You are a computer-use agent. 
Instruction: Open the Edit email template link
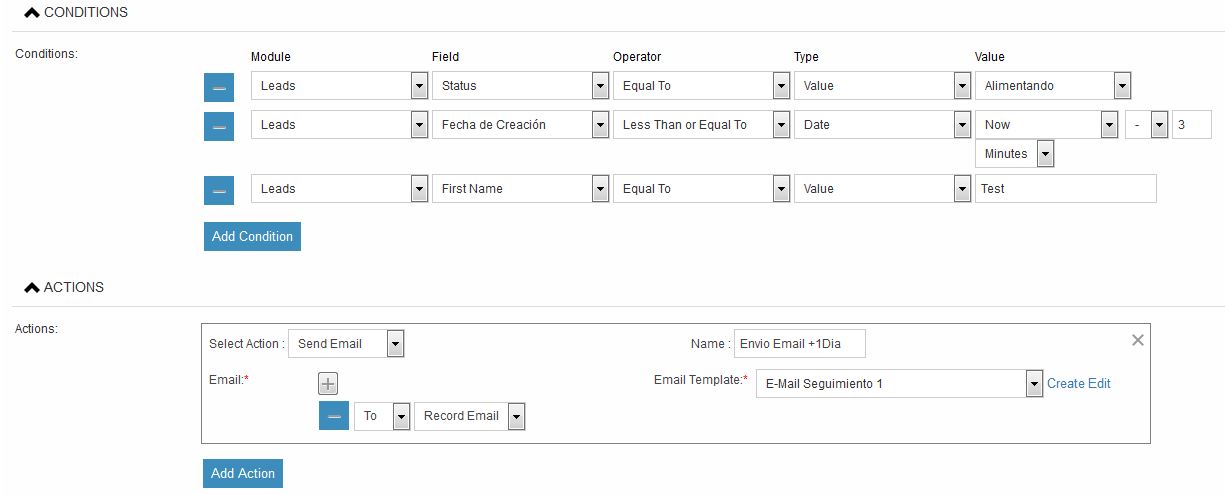[x=1100, y=384]
